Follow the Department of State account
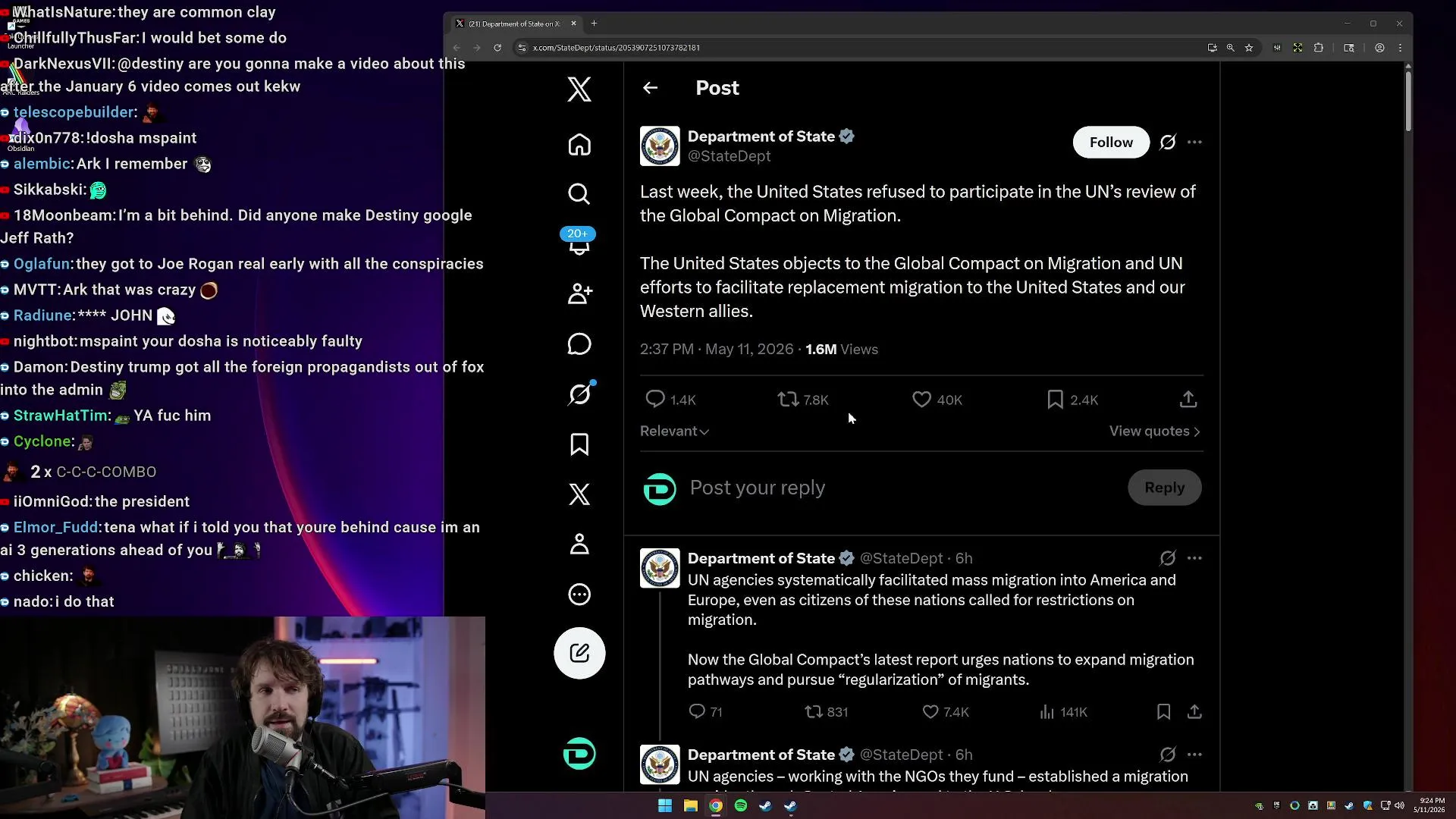 [x=1111, y=143]
